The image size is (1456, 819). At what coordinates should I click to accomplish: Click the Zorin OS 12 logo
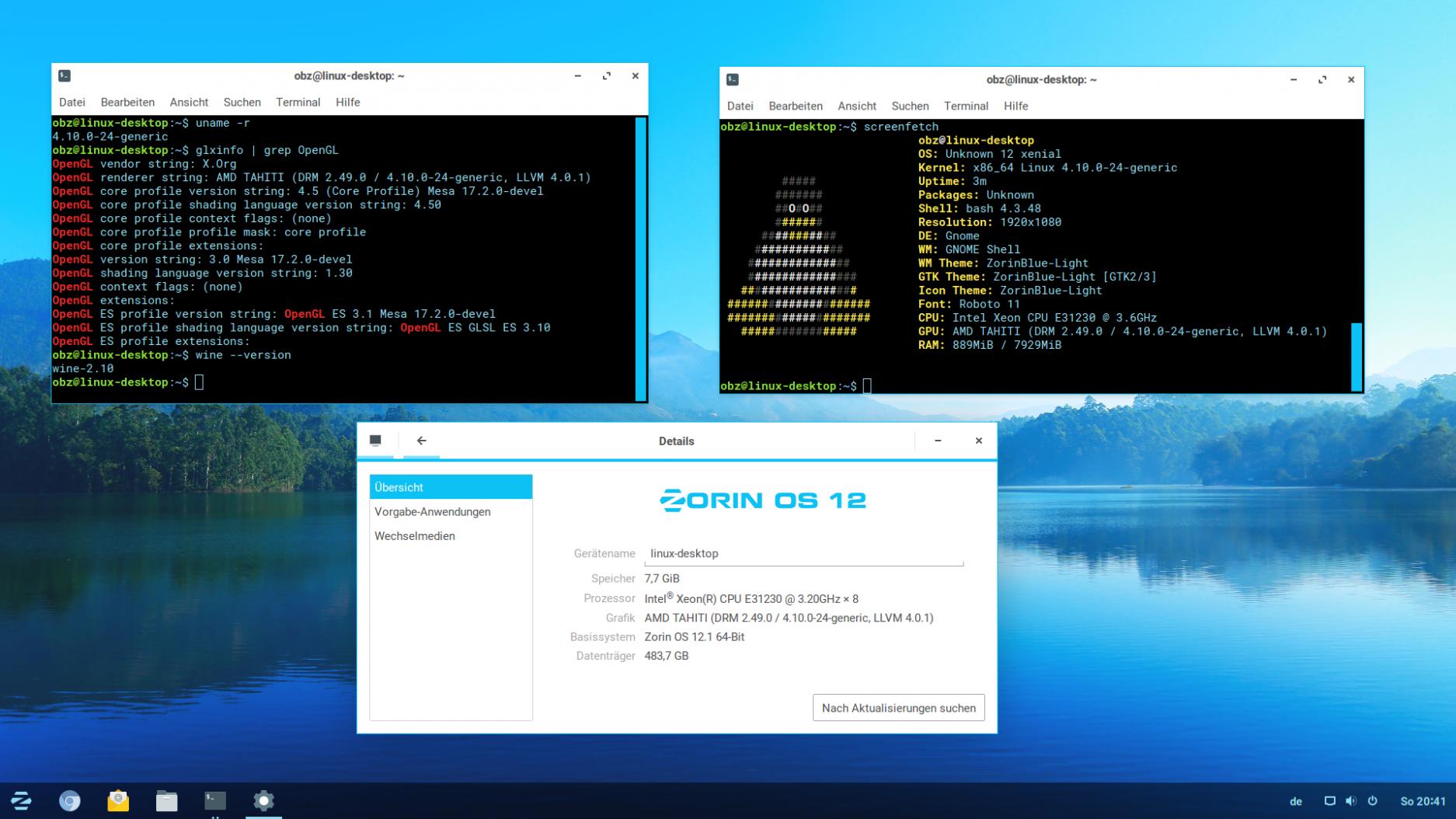pos(763,500)
